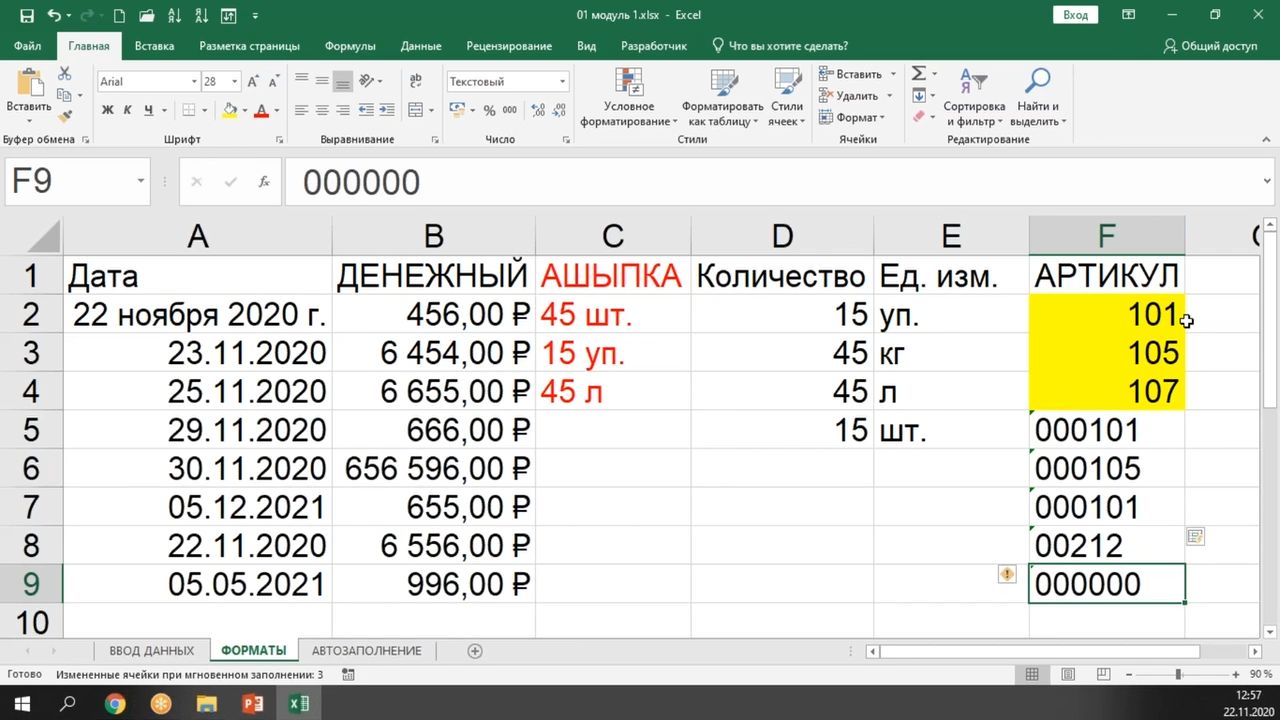Click Undo arrow in quick access toolbar
This screenshot has width=1280, height=720.
coord(54,15)
